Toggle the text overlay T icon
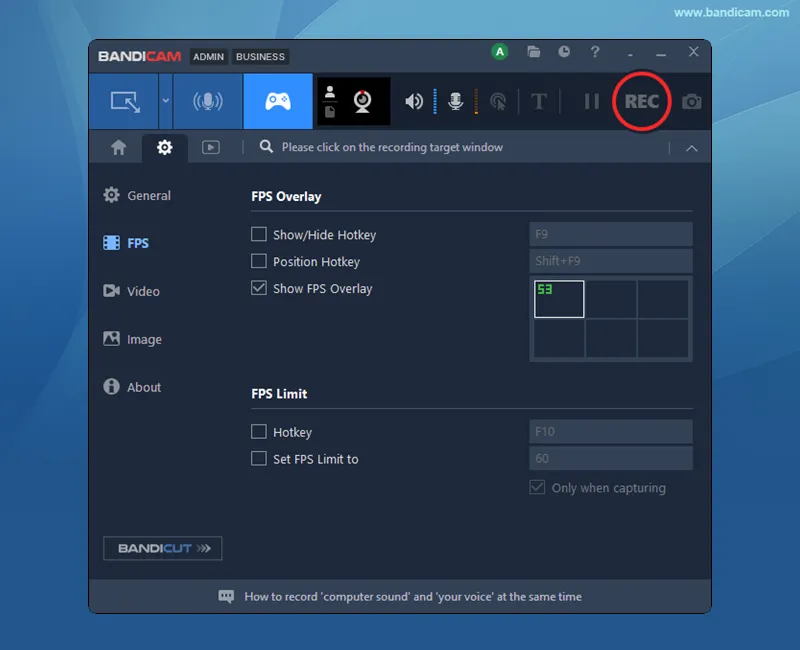The width and height of the screenshot is (800, 650). 539,102
